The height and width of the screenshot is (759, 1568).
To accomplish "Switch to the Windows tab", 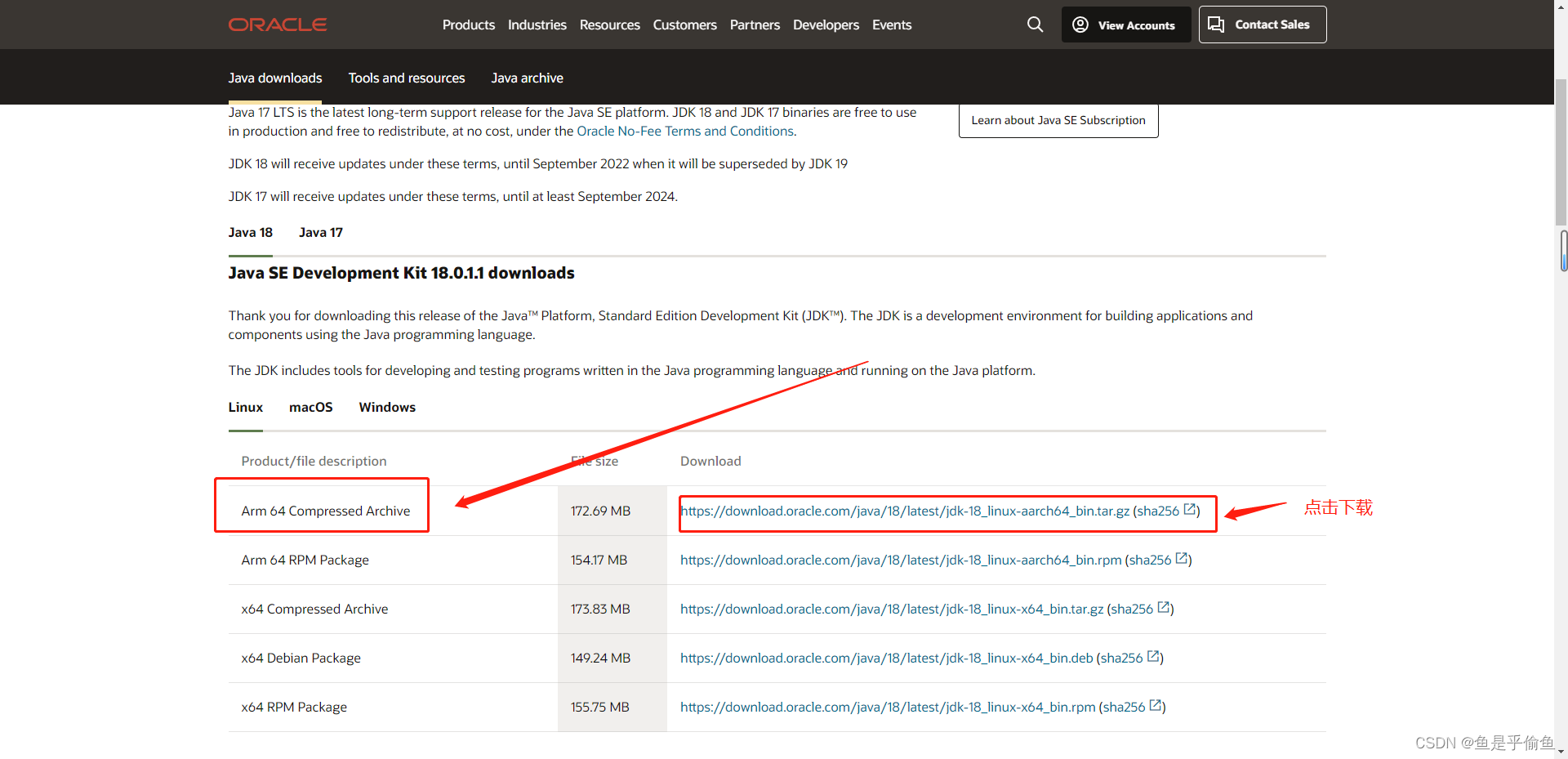I will tap(386, 407).
